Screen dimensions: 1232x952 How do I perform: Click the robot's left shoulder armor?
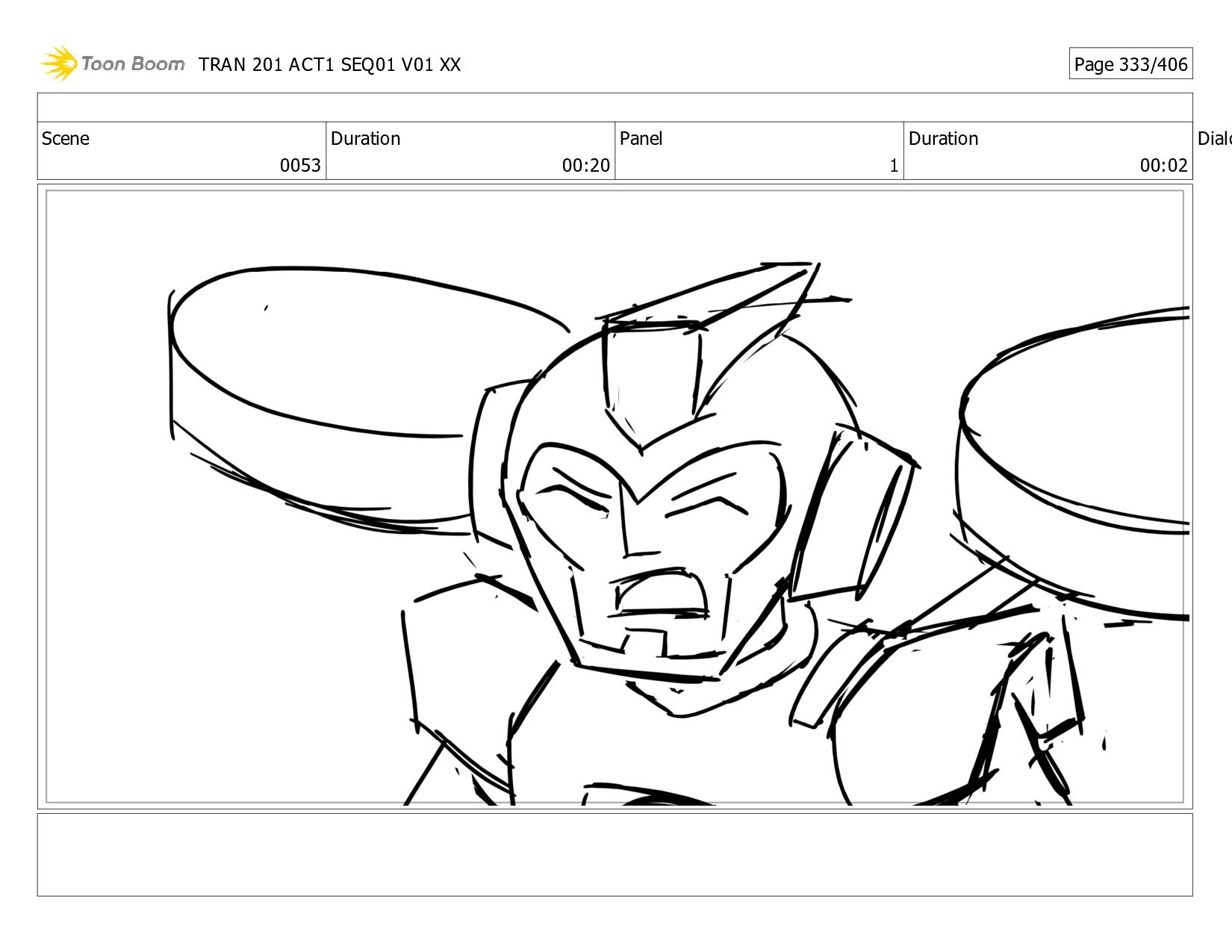[x=463, y=672]
